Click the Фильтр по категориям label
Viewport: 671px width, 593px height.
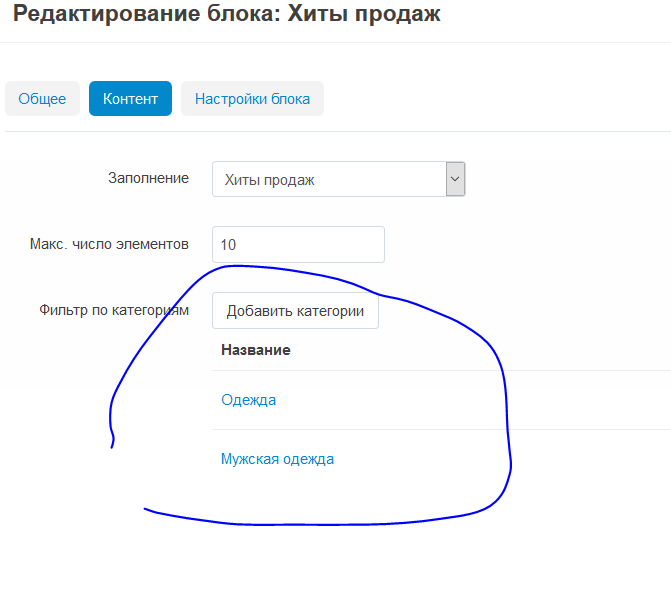[114, 310]
